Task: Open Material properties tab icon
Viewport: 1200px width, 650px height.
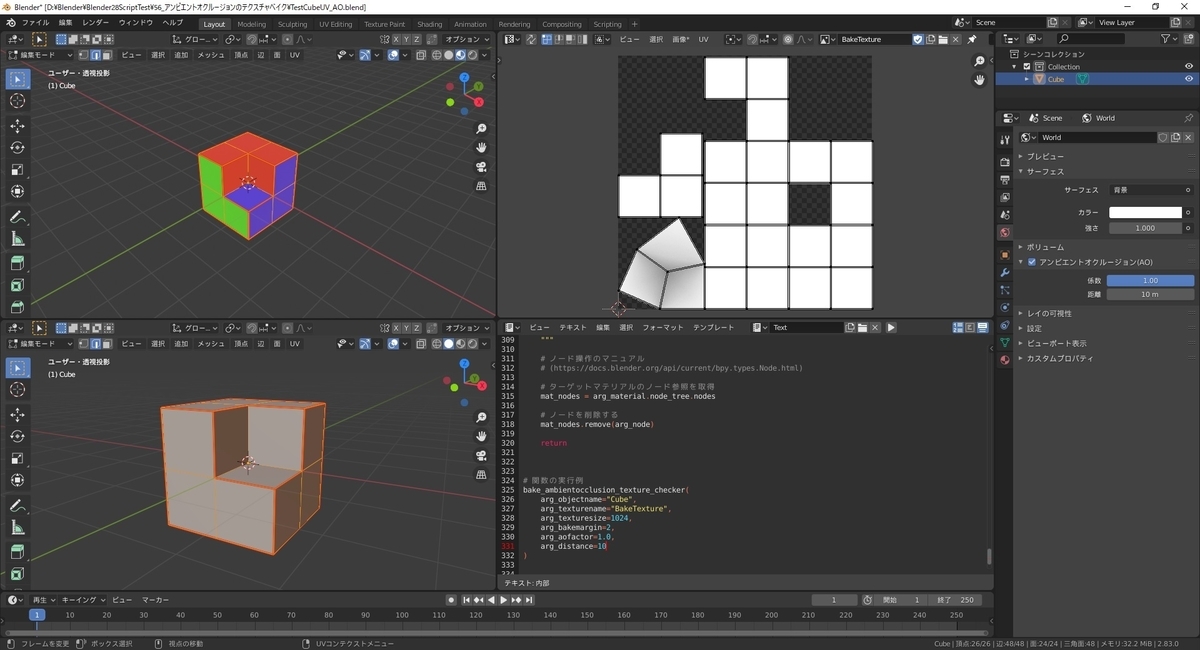Action: [1005, 360]
